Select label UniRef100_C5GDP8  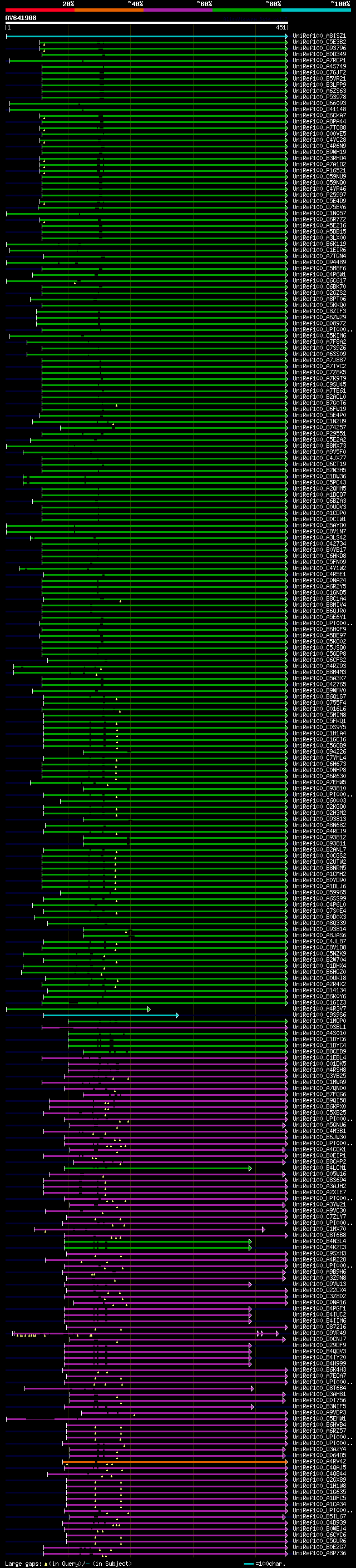(x=319, y=654)
